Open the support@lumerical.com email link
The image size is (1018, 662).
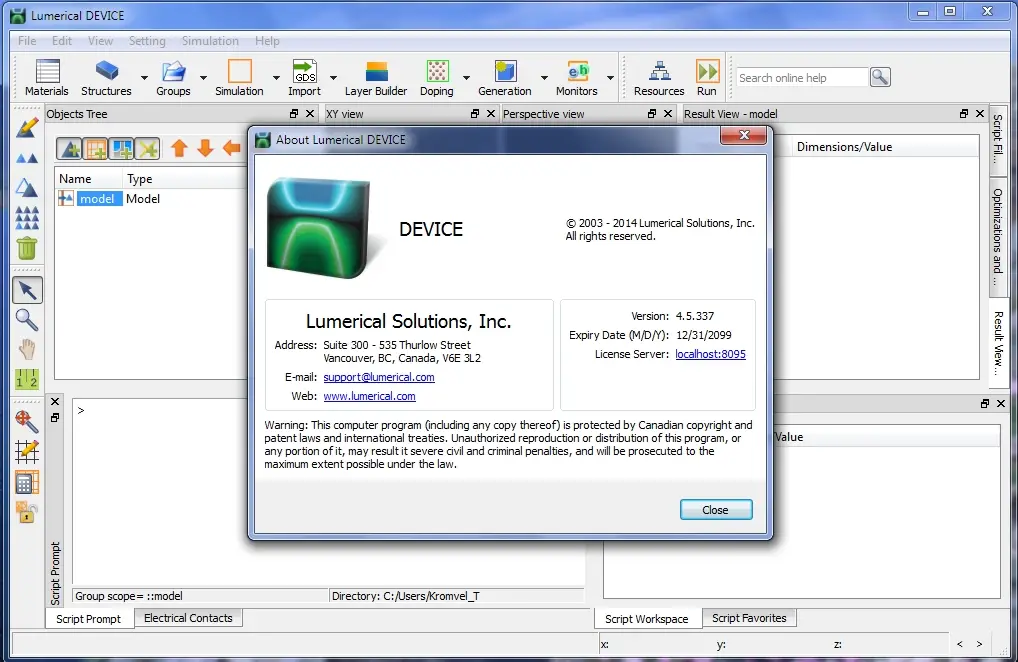click(x=379, y=377)
